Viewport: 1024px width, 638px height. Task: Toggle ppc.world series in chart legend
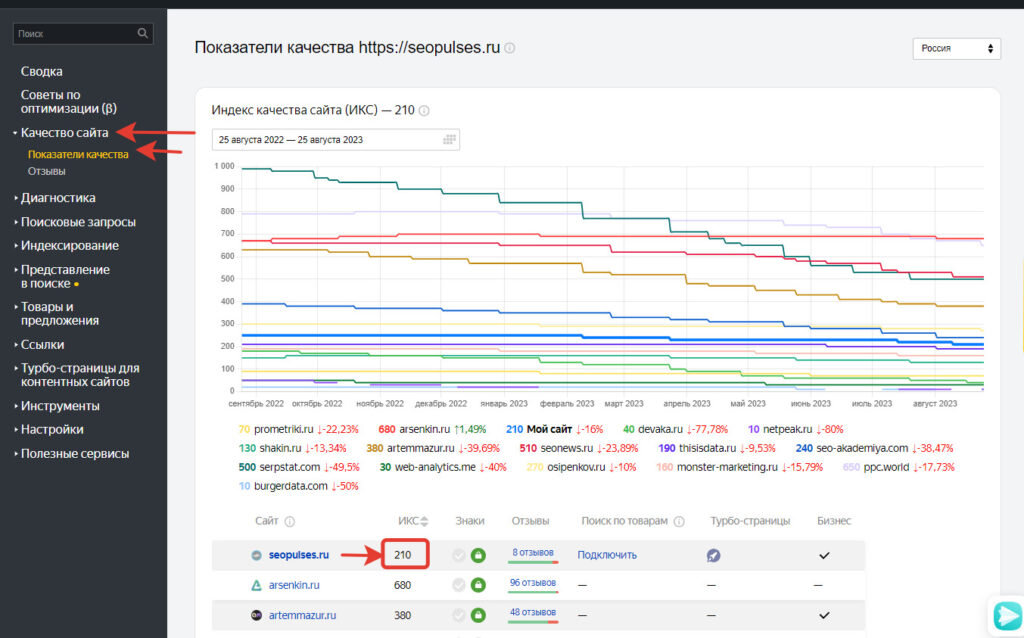pyautogui.click(x=899, y=467)
